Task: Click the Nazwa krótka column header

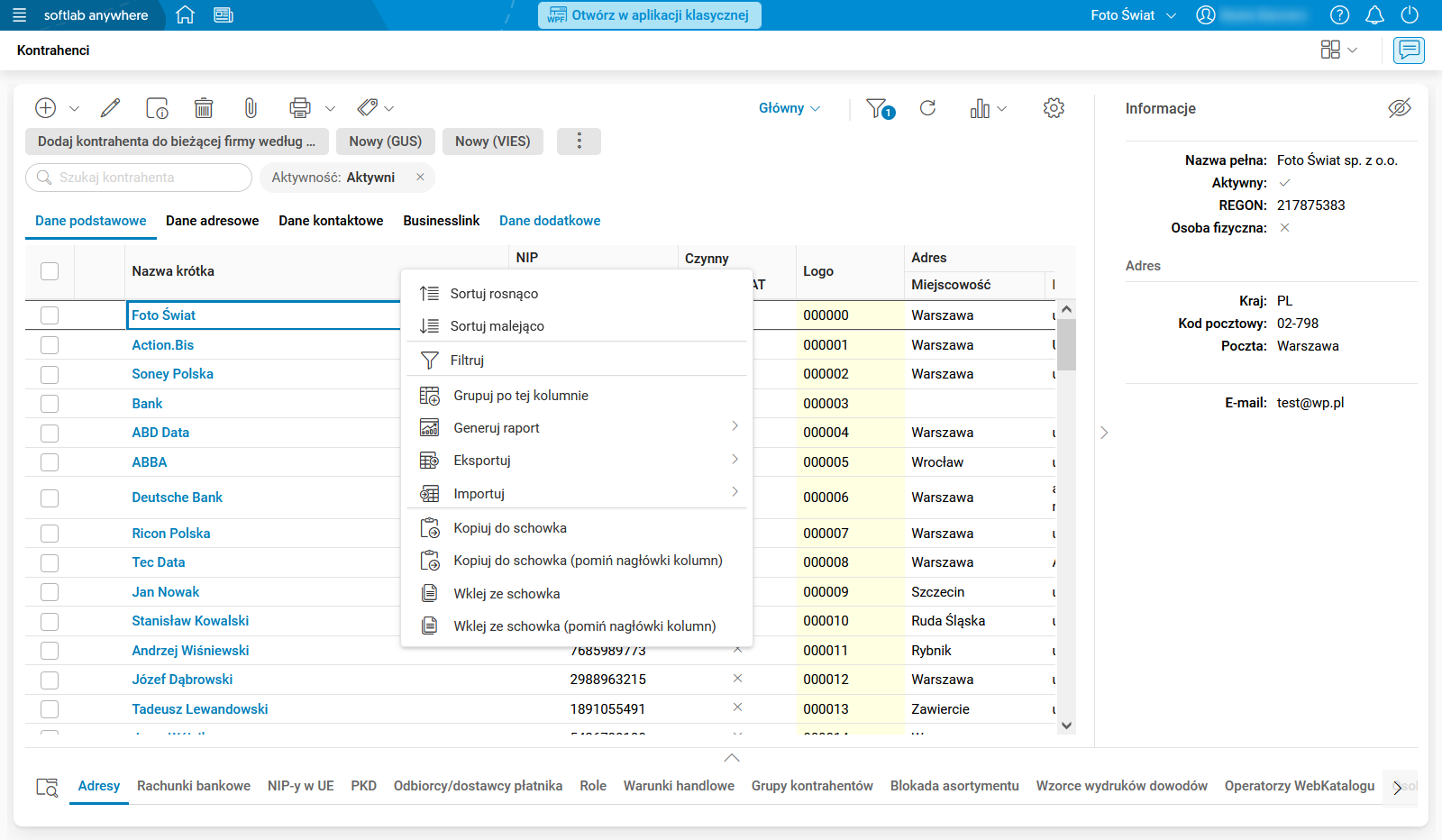Action: (173, 271)
